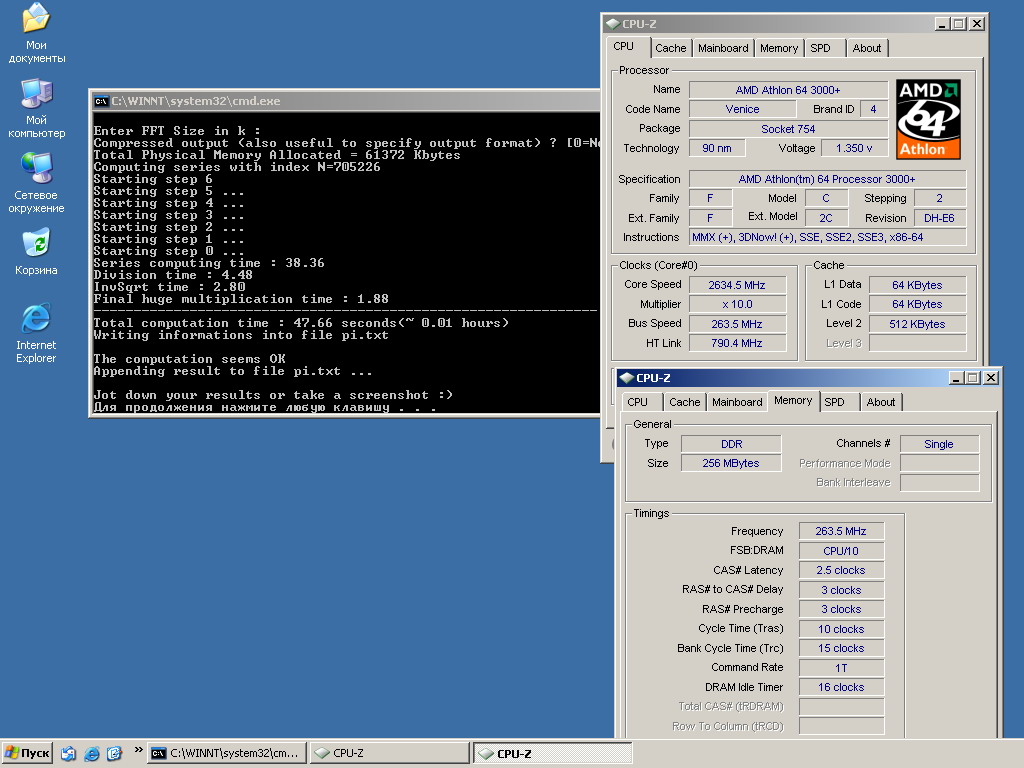
Task: Click the Bank Cycle Time value '15 clocks'
Action: pos(841,648)
